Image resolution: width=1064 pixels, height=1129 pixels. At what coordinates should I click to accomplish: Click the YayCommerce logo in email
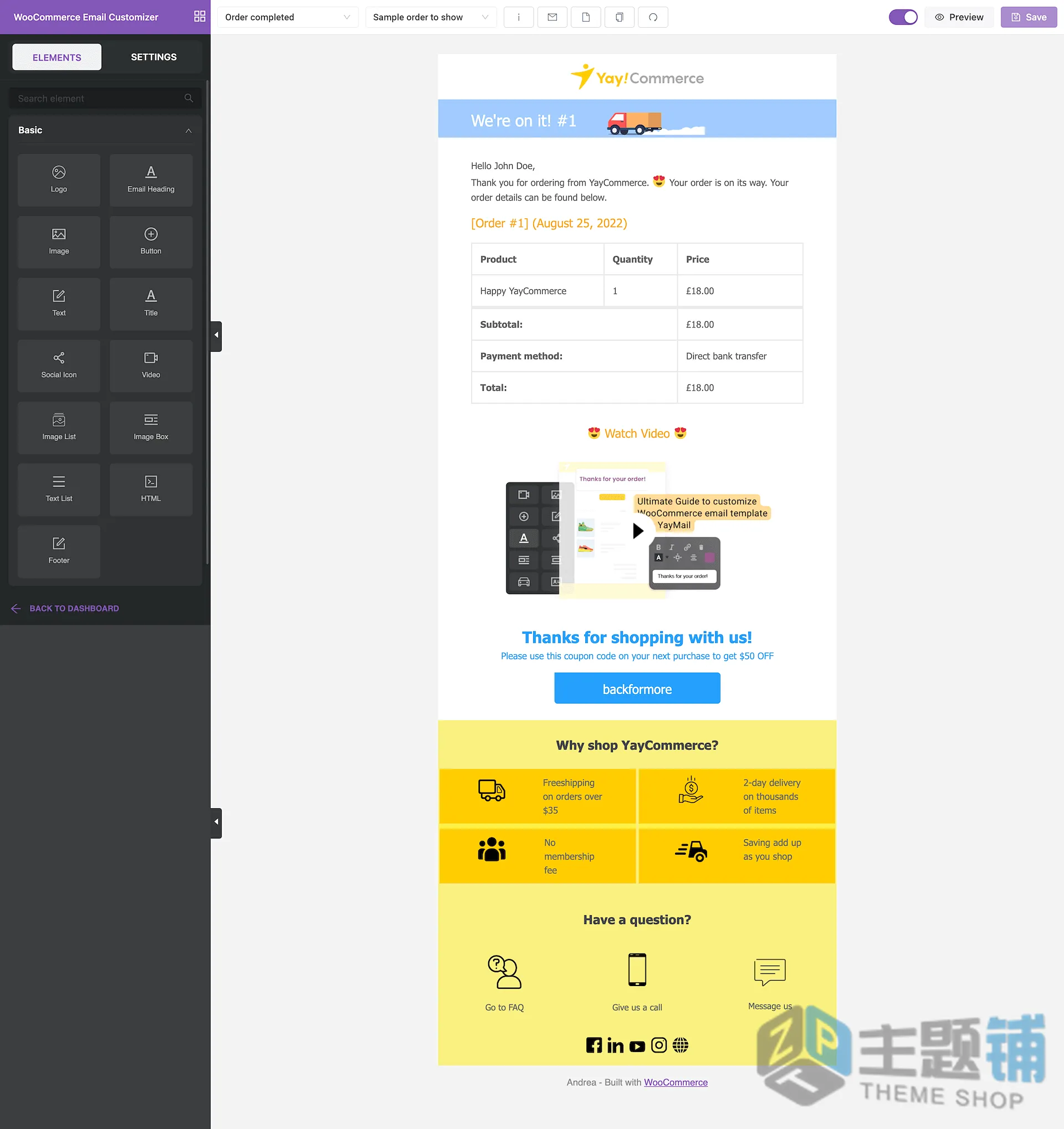click(x=637, y=76)
